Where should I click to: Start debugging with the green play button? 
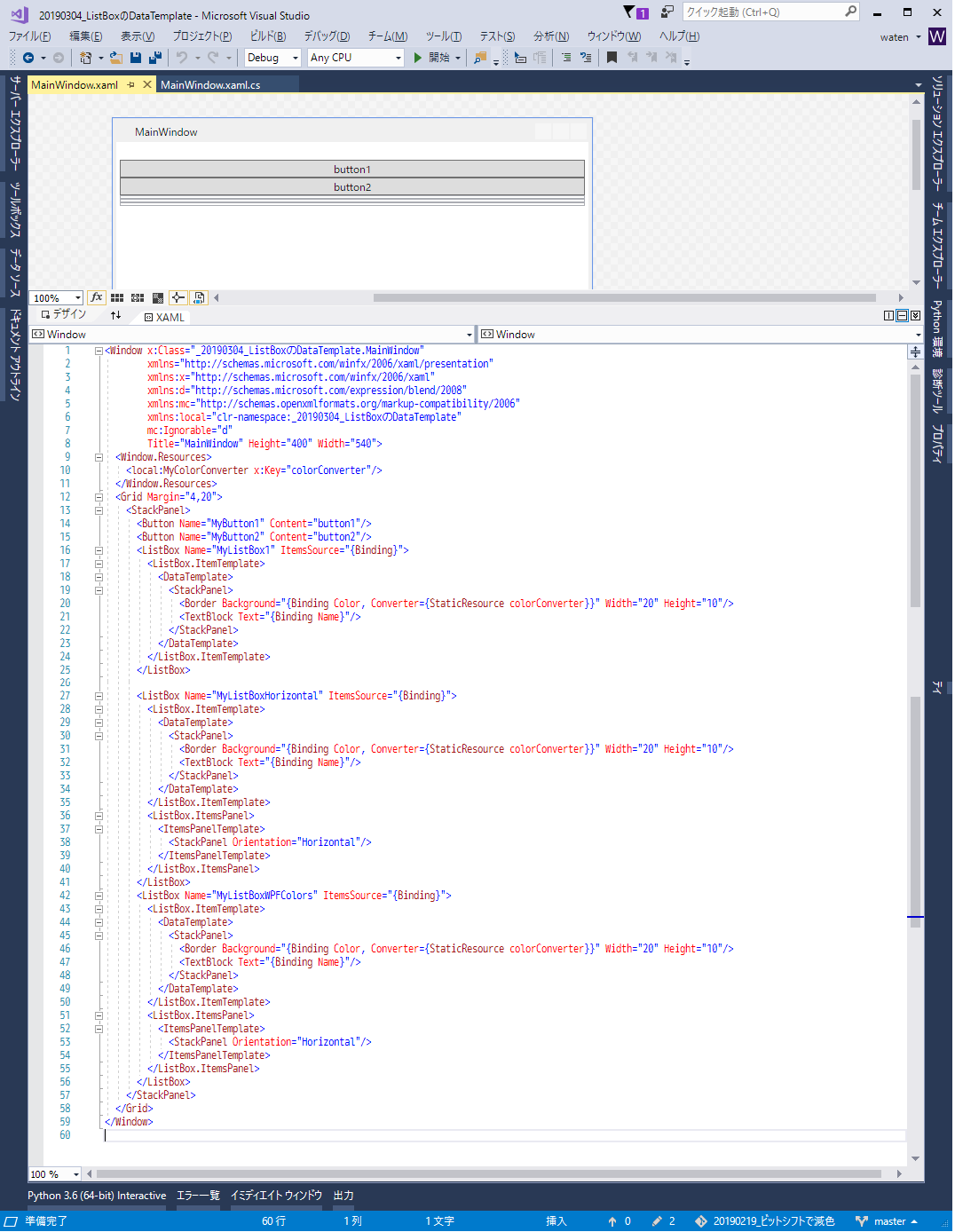coord(418,58)
